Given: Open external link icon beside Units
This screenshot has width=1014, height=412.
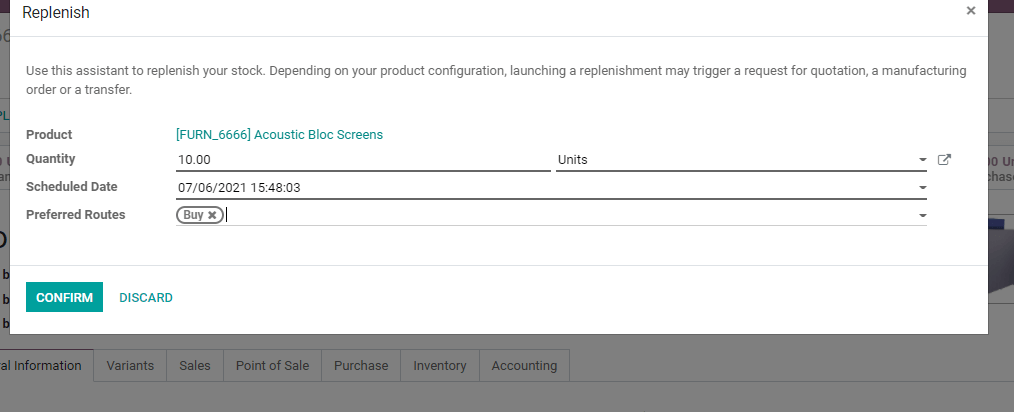Looking at the screenshot, I should click(944, 159).
